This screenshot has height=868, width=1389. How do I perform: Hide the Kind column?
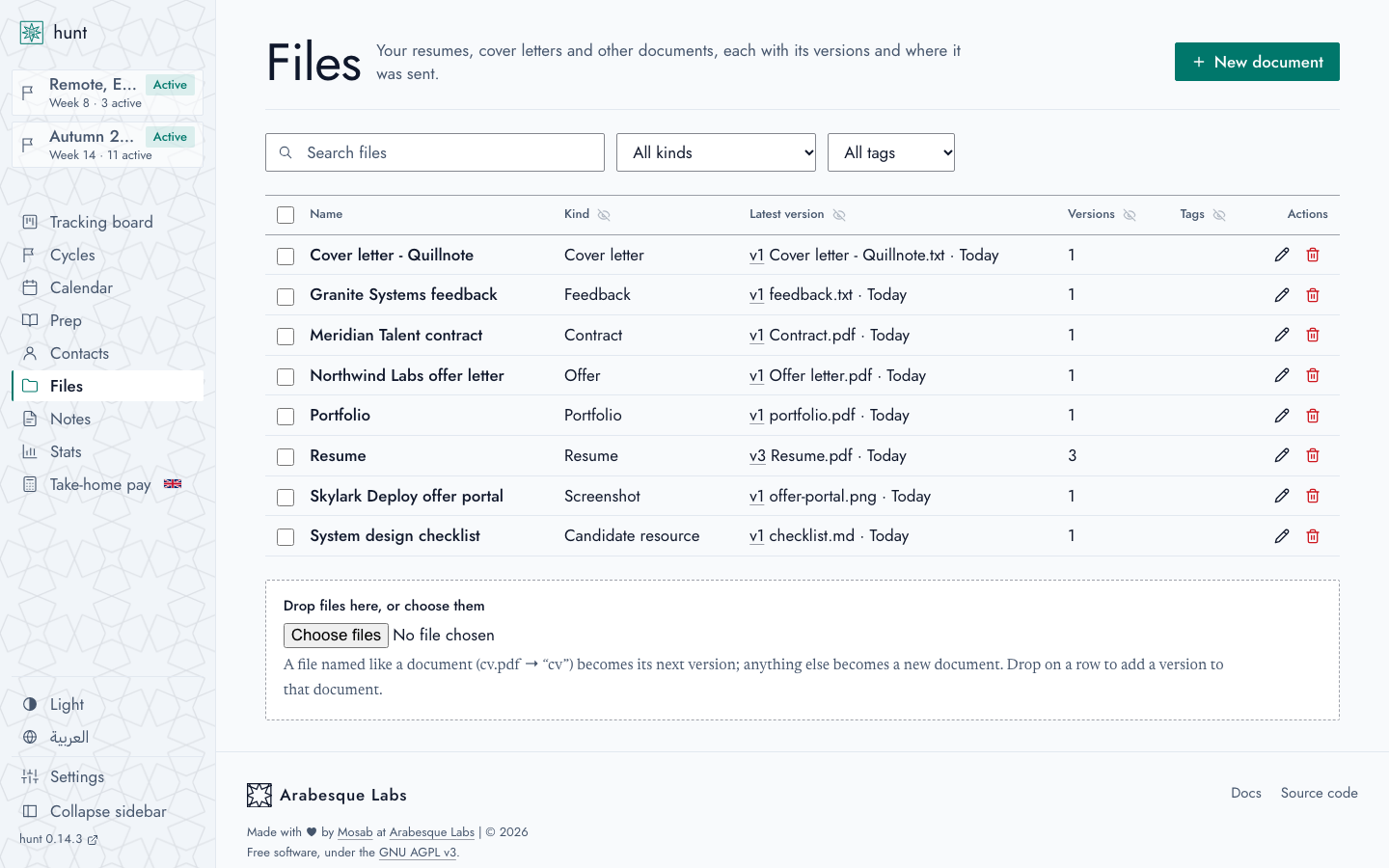point(604,215)
